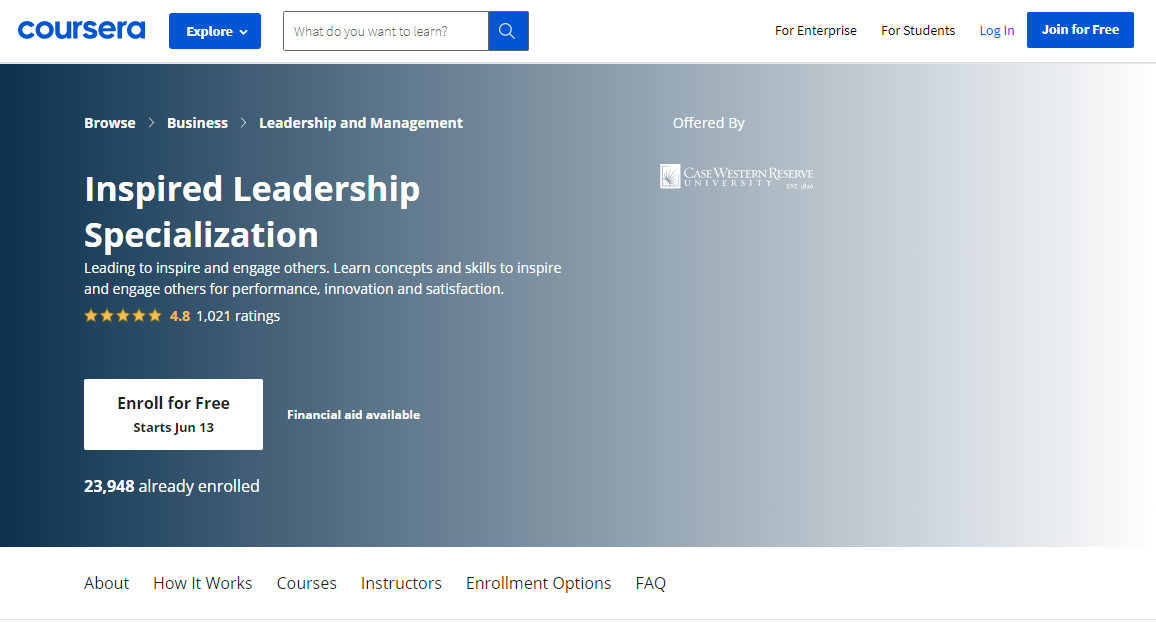1156x622 pixels.
Task: Click Enroll for Free
Action: (x=173, y=413)
